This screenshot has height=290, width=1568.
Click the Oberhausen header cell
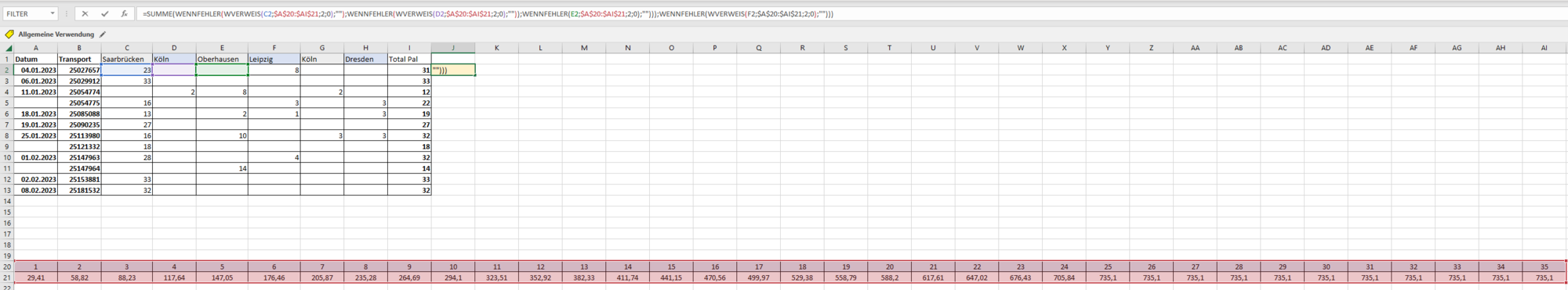[222, 59]
